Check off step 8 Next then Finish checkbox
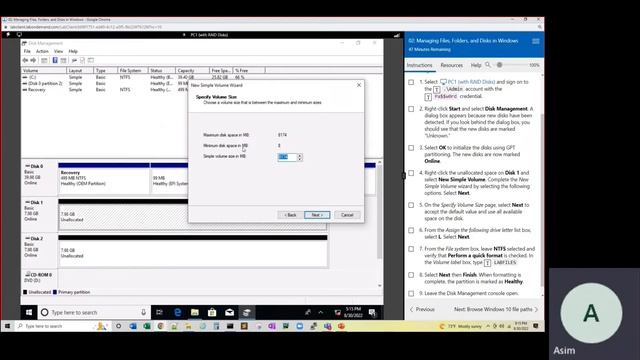The width and height of the screenshot is (640, 360). pyautogui.click(x=411, y=275)
